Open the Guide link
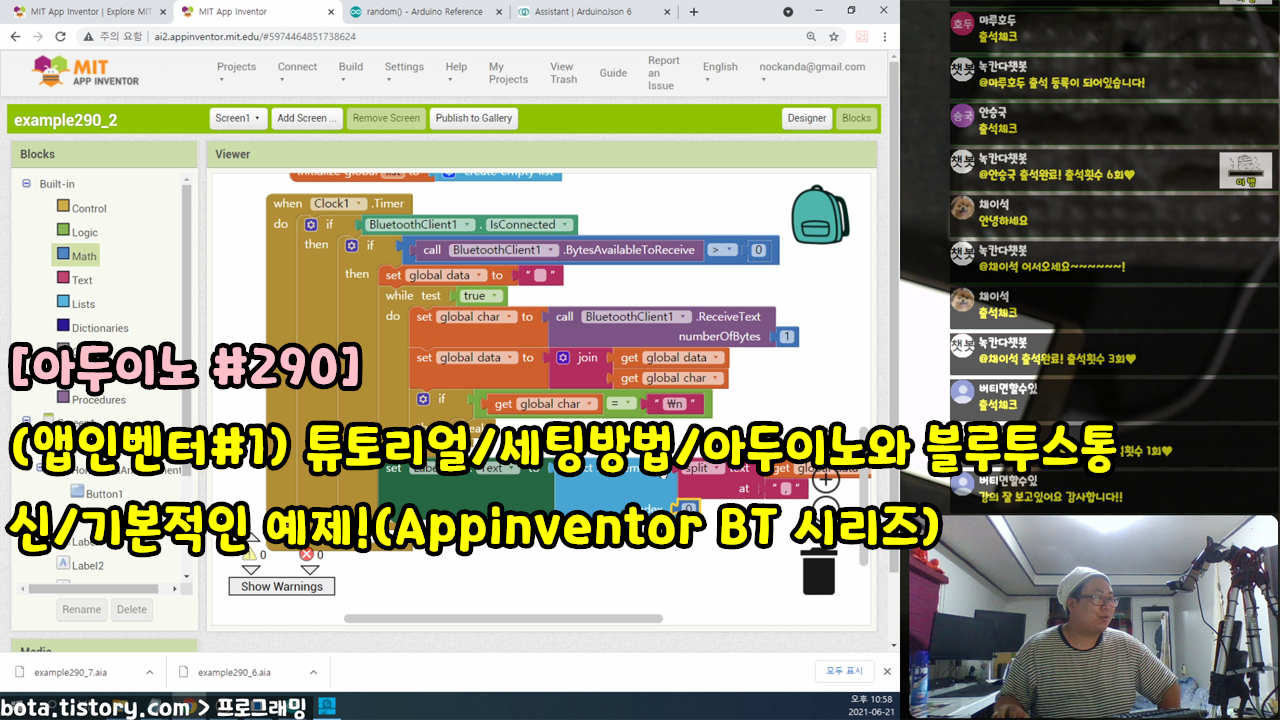The image size is (1280, 720). coord(613,73)
